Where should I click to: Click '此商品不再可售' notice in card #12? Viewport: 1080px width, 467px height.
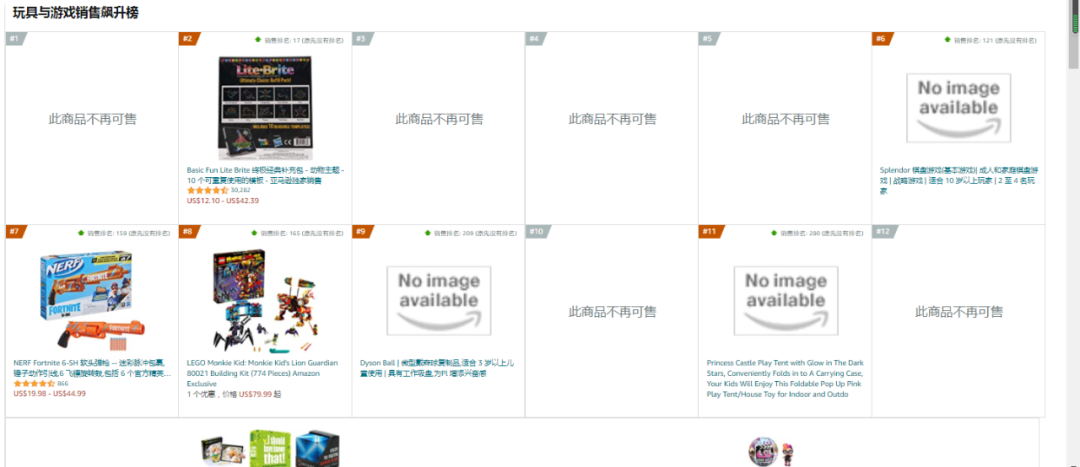pyautogui.click(x=959, y=311)
